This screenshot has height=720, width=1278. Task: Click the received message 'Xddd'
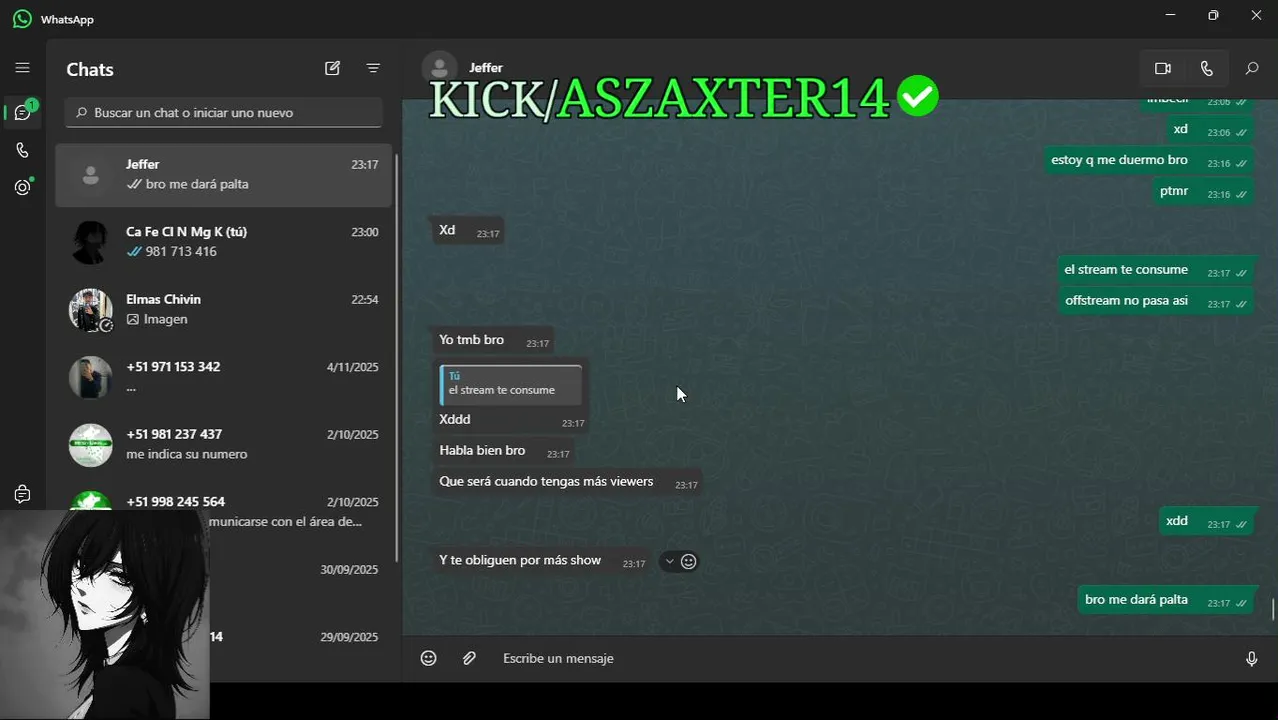pos(454,420)
